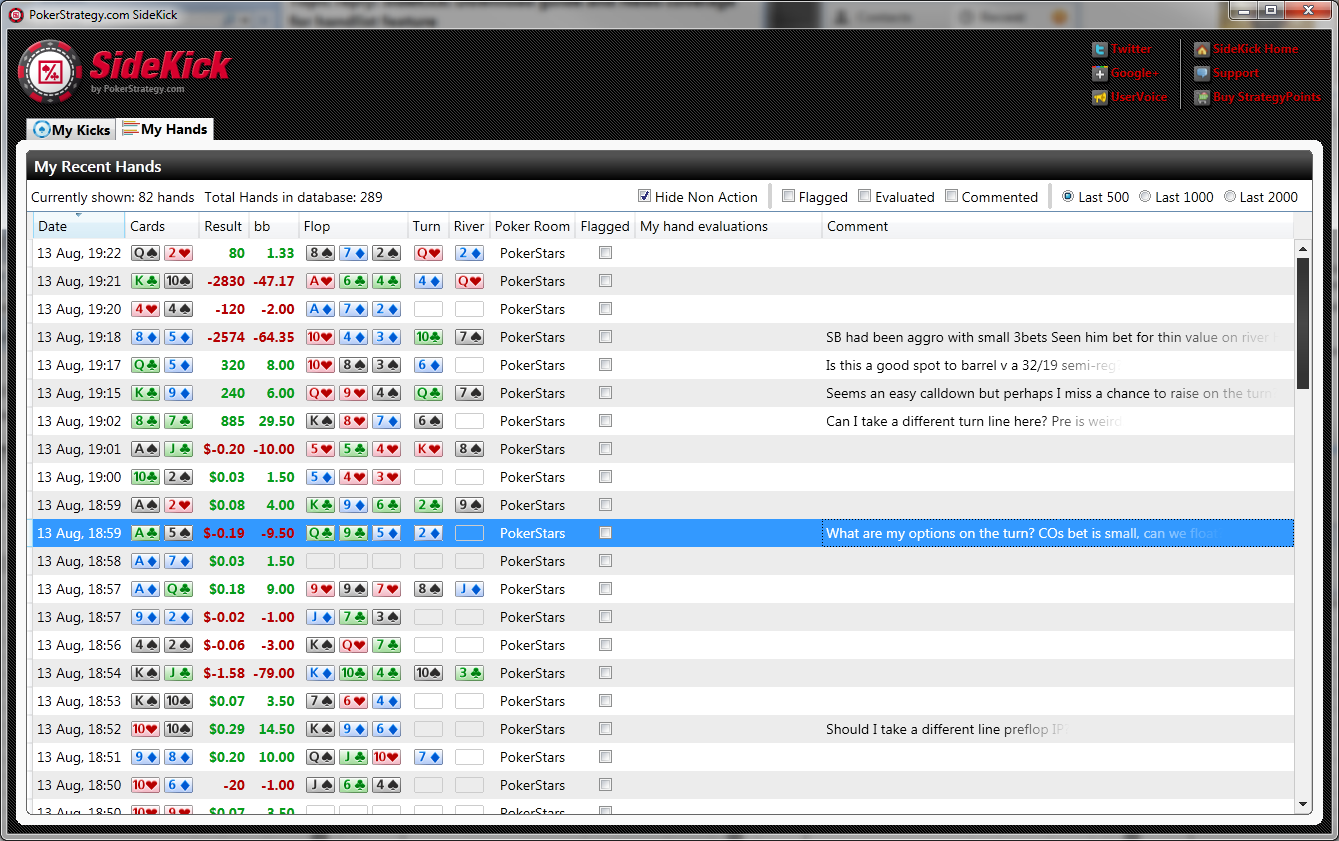1339x841 pixels.
Task: Switch to the My Hands tab
Action: pyautogui.click(x=165, y=129)
